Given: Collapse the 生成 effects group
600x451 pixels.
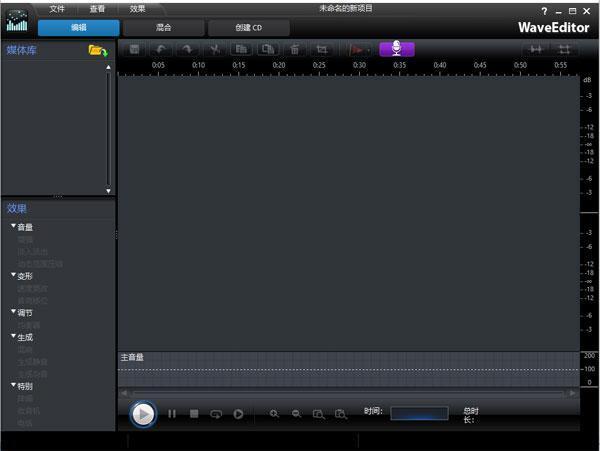Looking at the screenshot, I should pyautogui.click(x=13, y=336).
